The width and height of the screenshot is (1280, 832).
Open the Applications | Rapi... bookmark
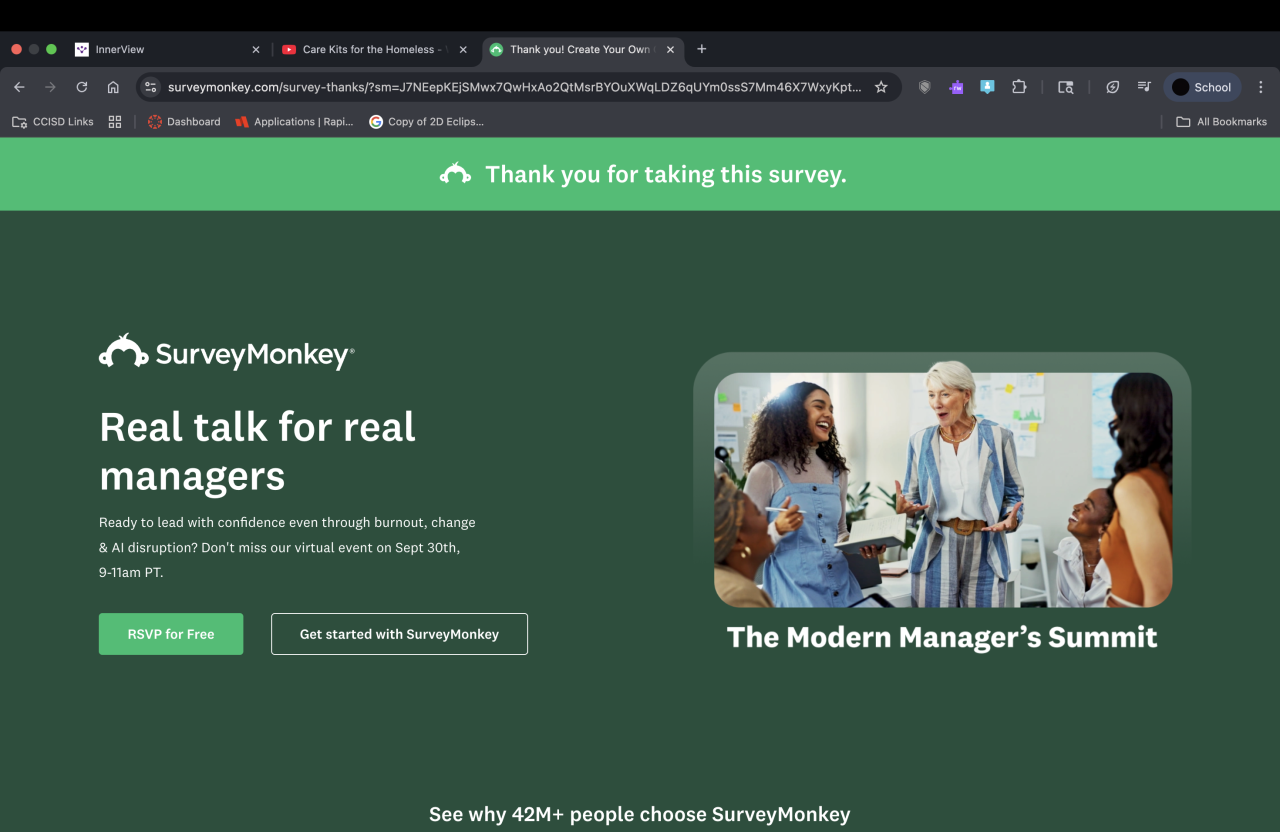(294, 122)
